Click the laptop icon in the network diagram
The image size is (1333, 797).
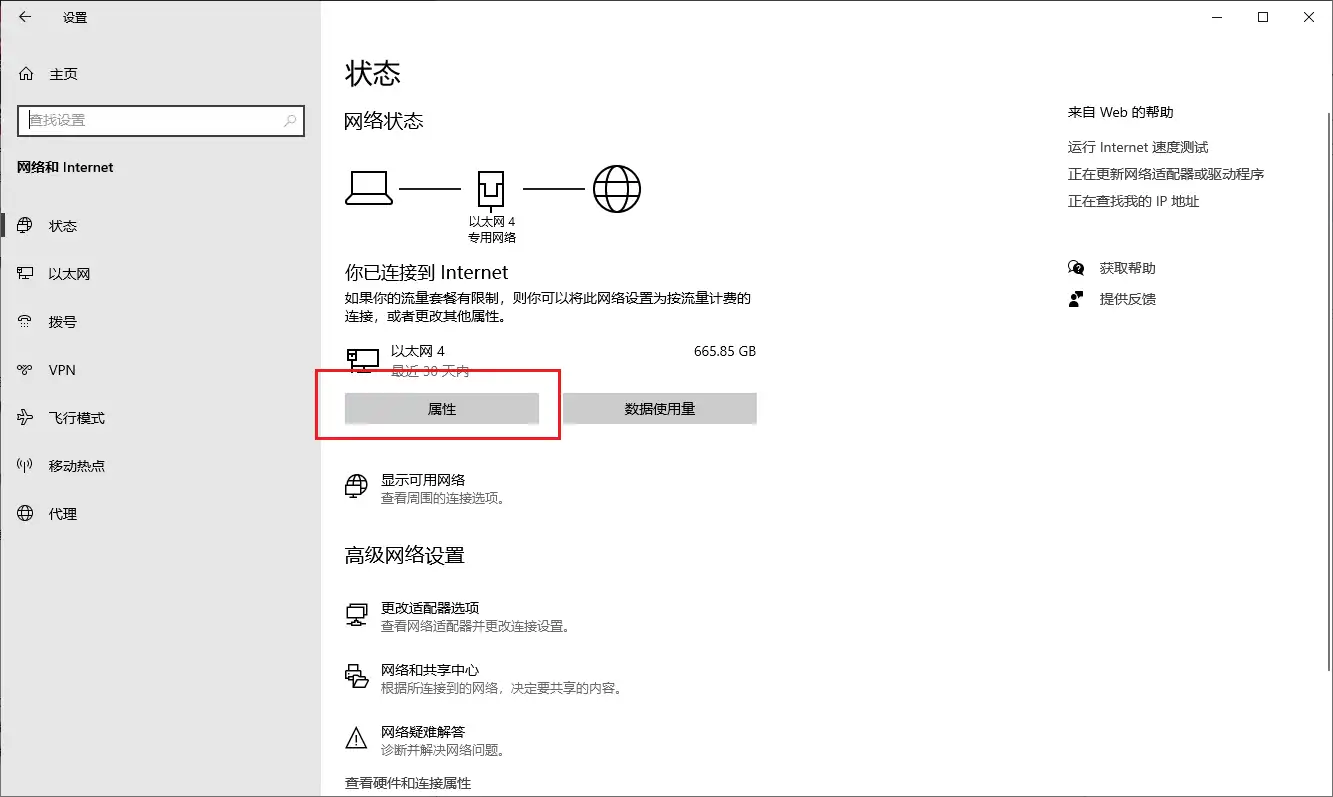tap(368, 188)
